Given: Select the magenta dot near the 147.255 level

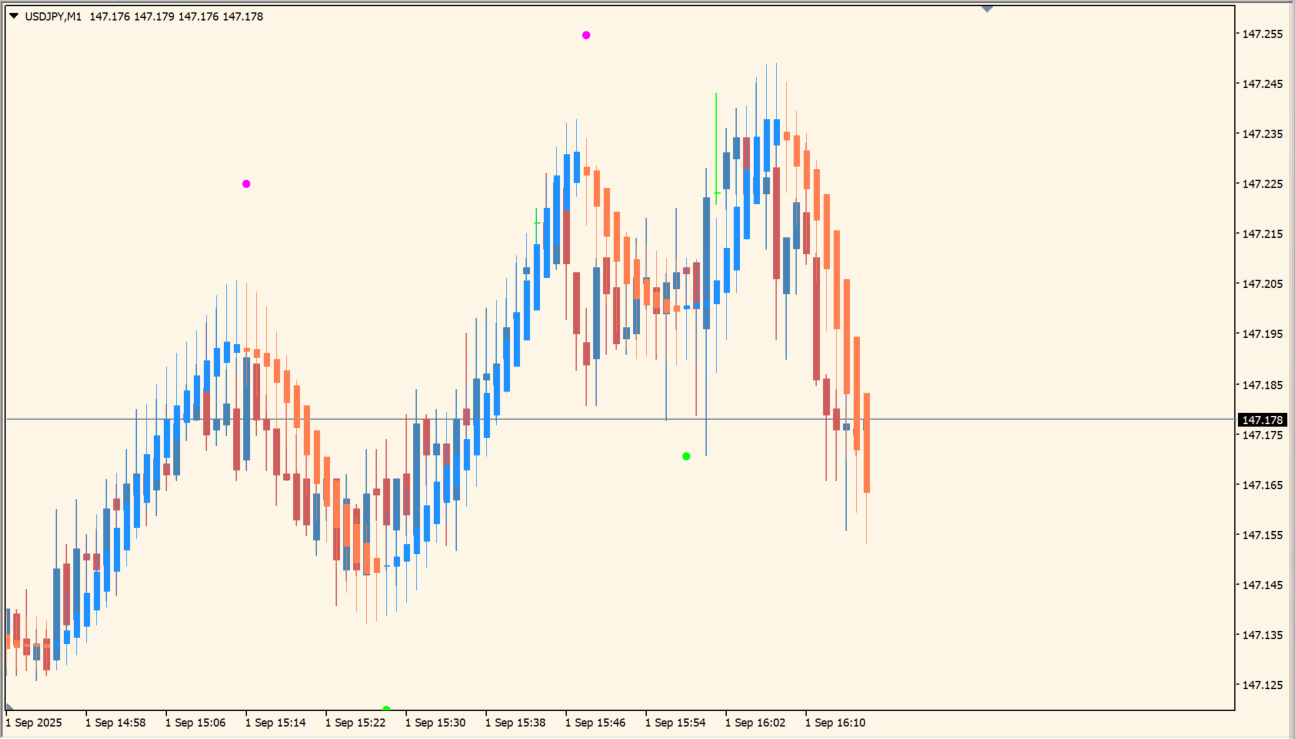Looking at the screenshot, I should coord(586,35).
